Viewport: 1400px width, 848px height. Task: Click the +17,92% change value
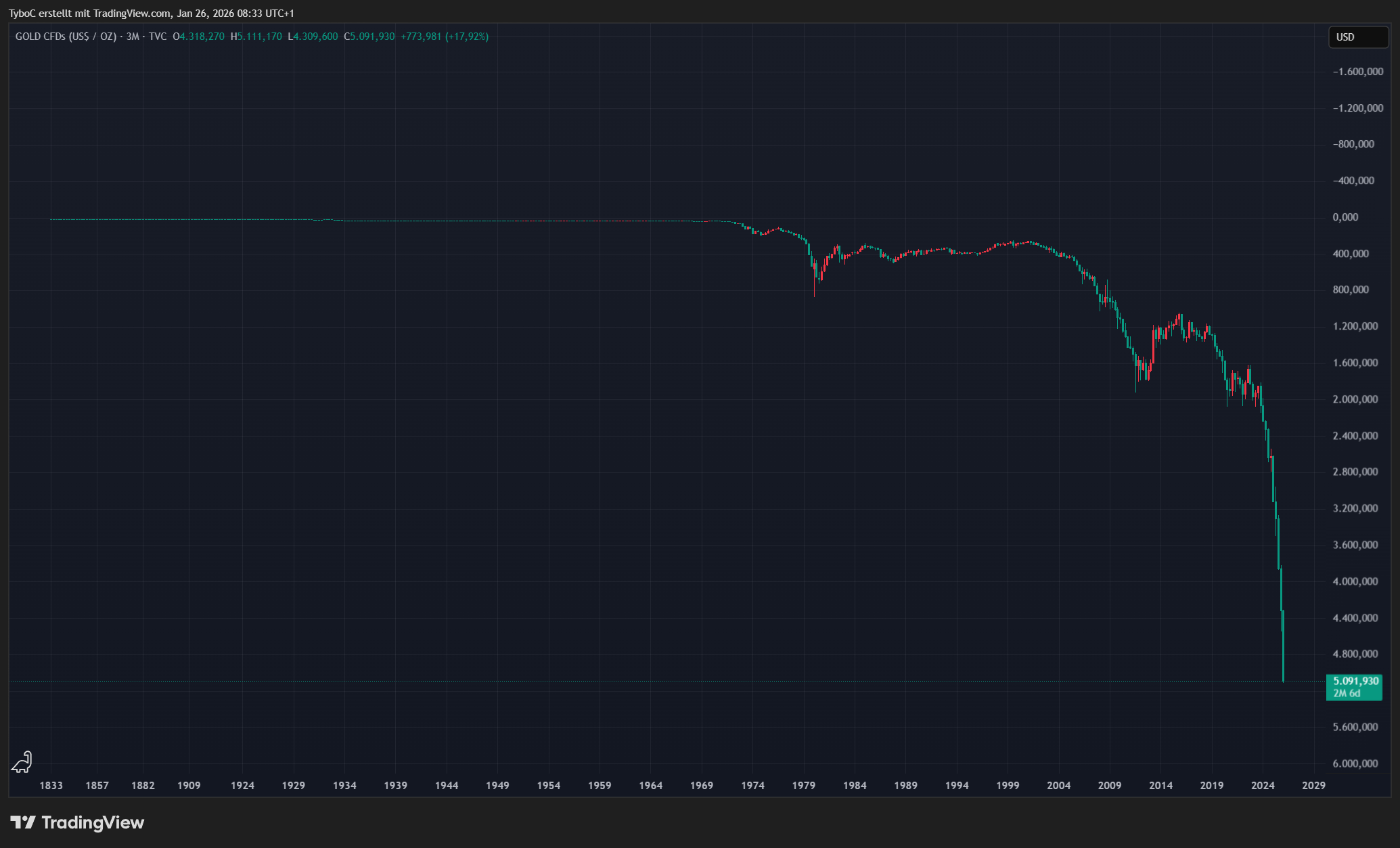click(x=466, y=37)
